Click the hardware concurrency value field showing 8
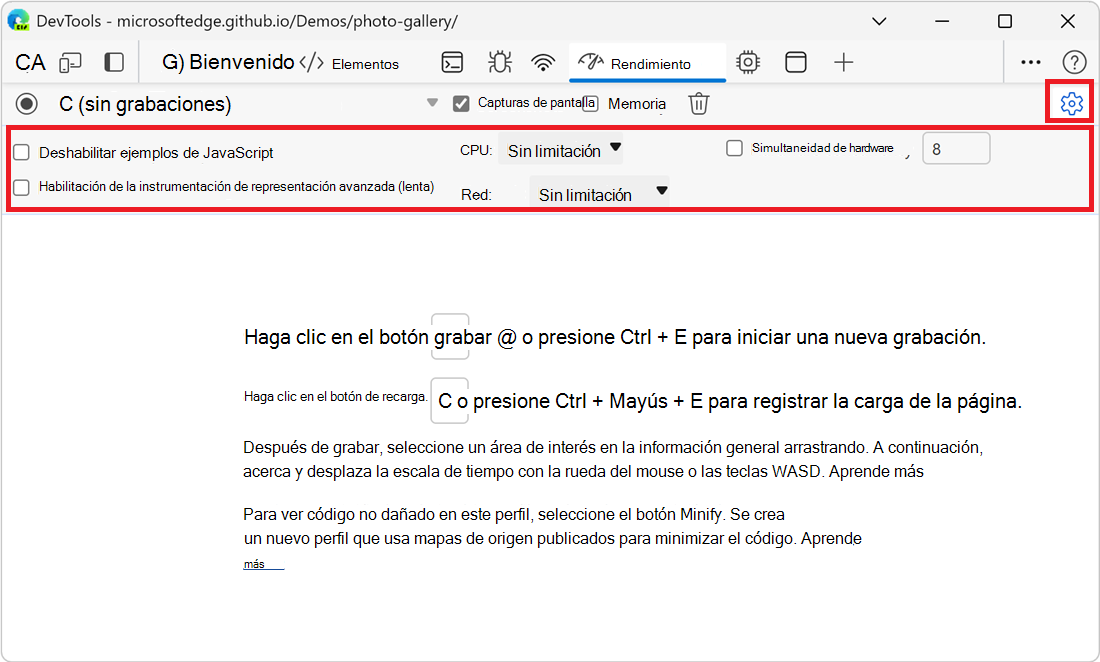The height and width of the screenshot is (662, 1100). (956, 148)
